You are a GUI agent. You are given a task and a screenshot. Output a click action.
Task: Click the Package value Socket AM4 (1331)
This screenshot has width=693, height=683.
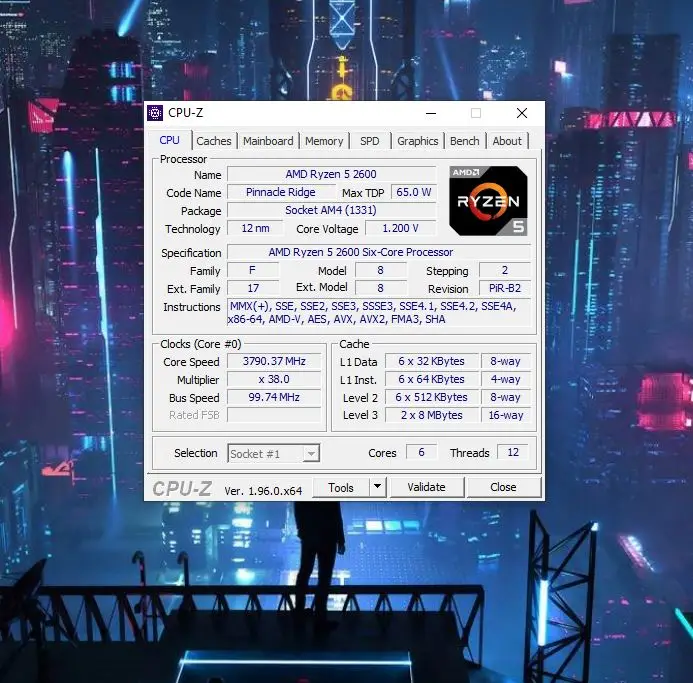point(331,210)
